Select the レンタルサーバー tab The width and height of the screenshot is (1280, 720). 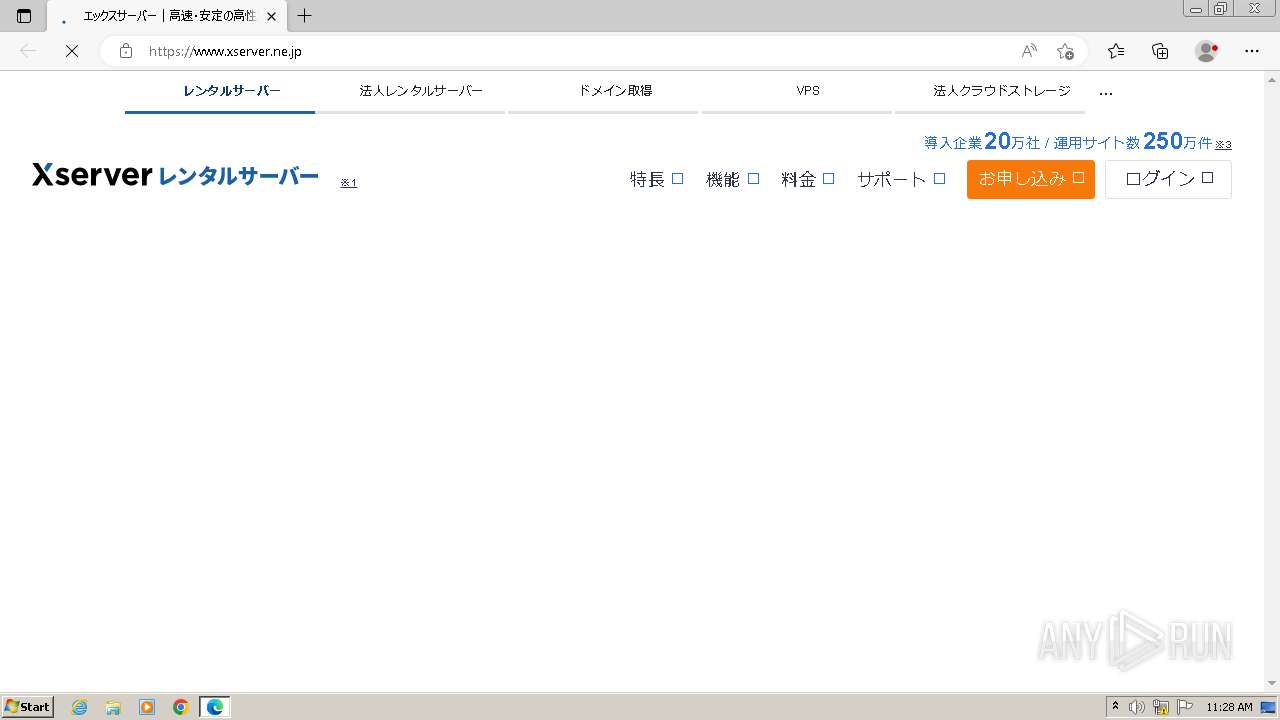click(x=220, y=92)
